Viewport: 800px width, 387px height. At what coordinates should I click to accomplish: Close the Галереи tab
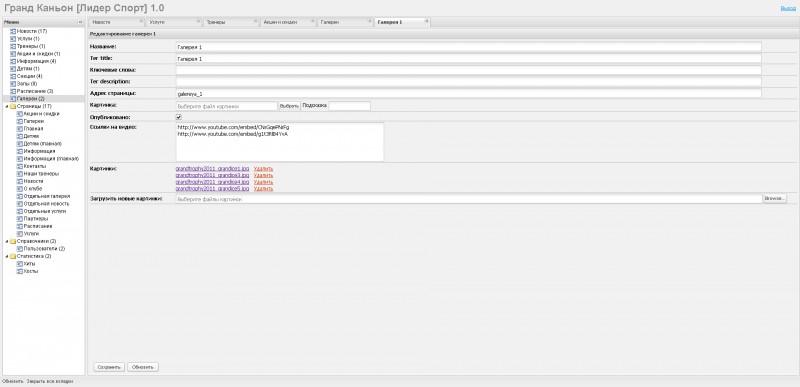click(x=370, y=21)
